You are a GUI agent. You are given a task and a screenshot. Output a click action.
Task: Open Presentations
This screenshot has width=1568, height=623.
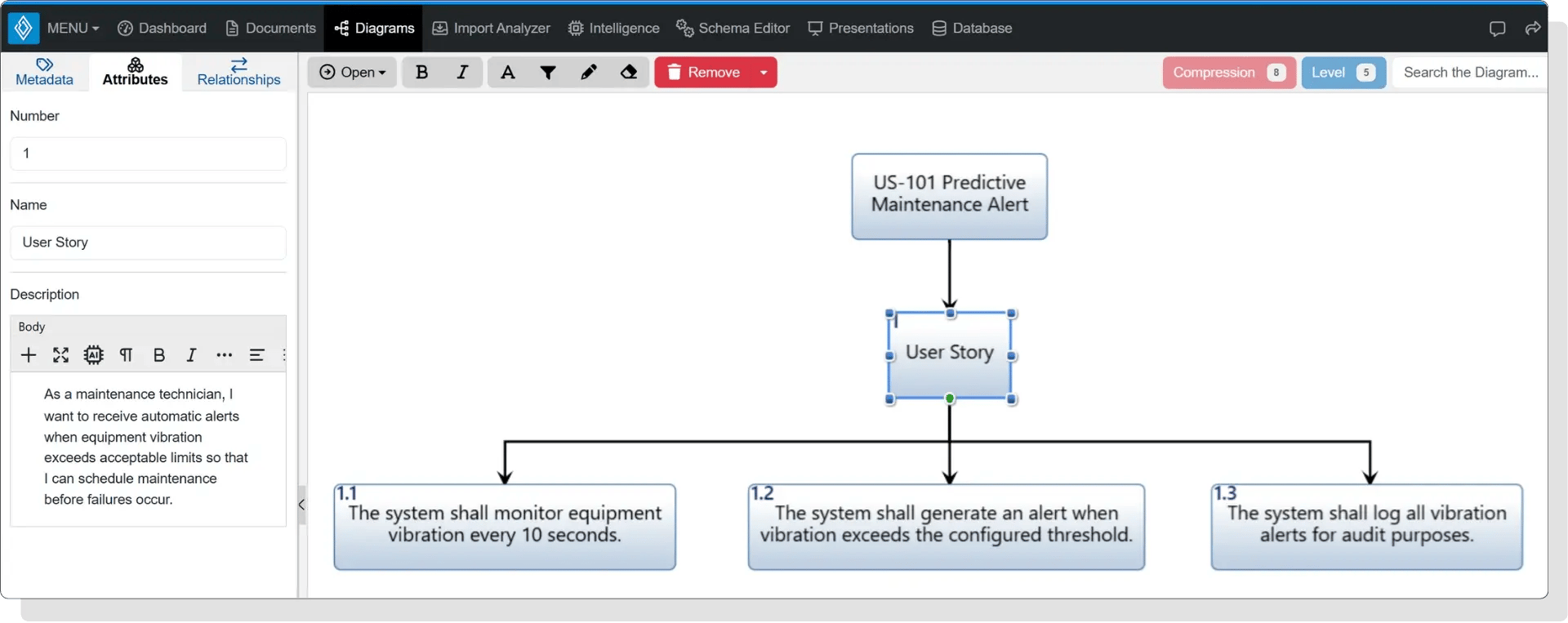coord(861,28)
